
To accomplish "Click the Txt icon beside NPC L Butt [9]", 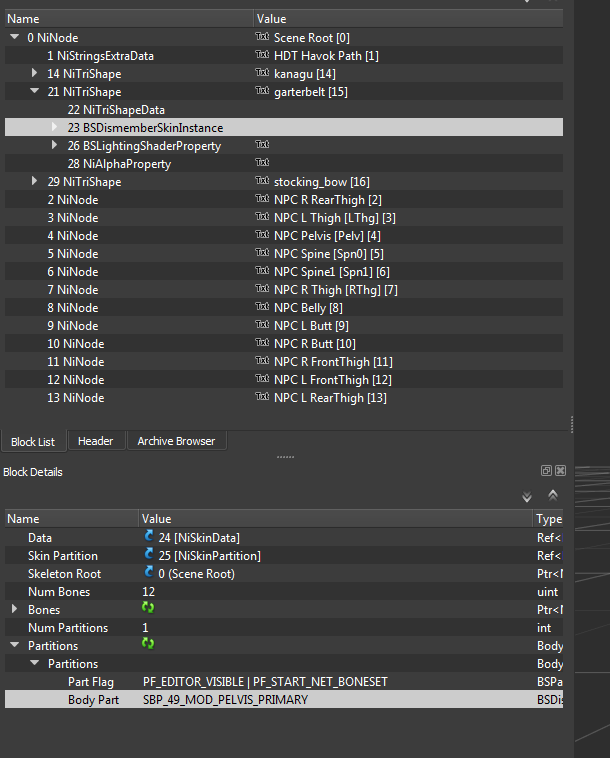I will click(262, 324).
